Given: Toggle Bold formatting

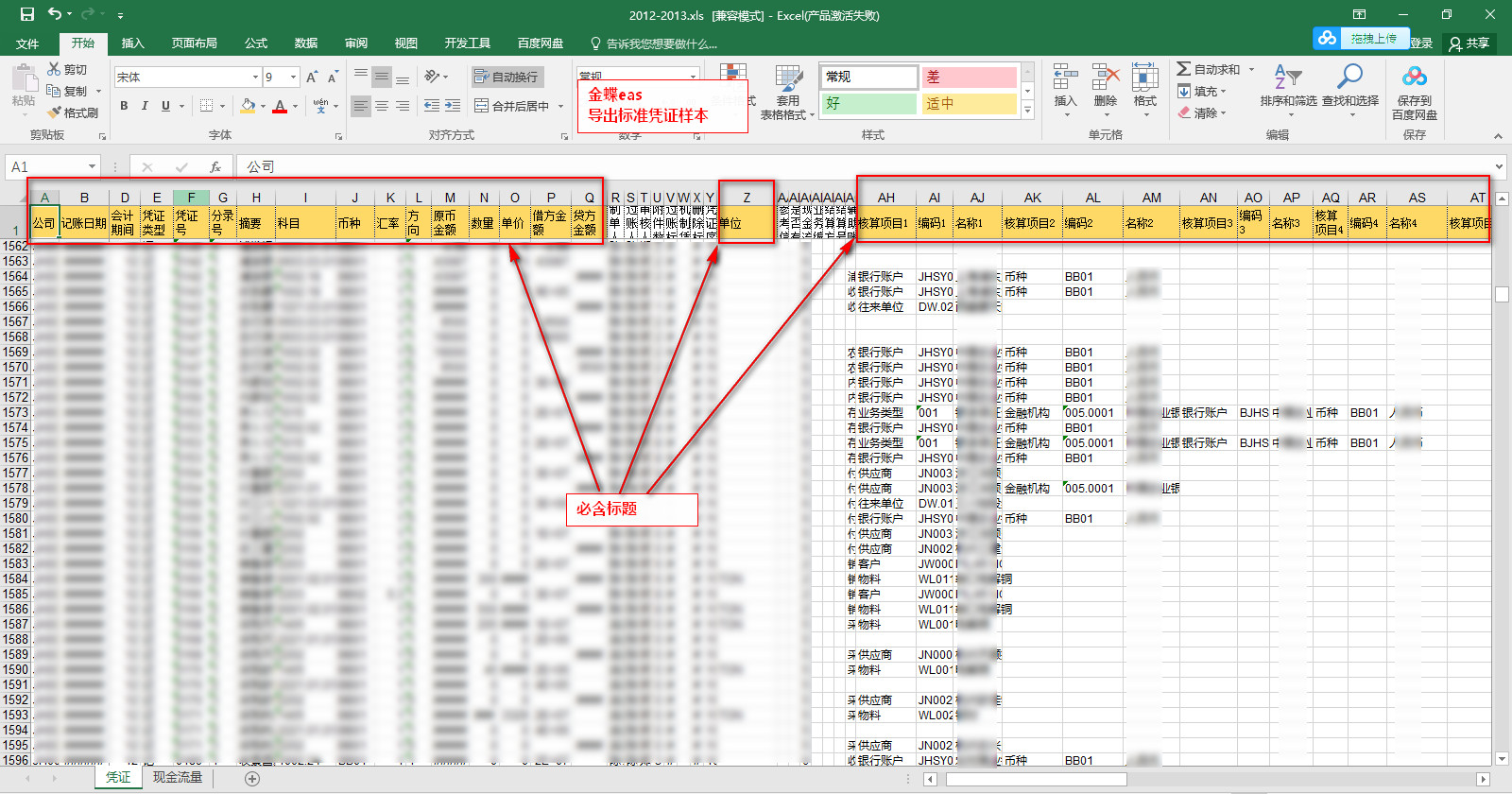Looking at the screenshot, I should [124, 106].
